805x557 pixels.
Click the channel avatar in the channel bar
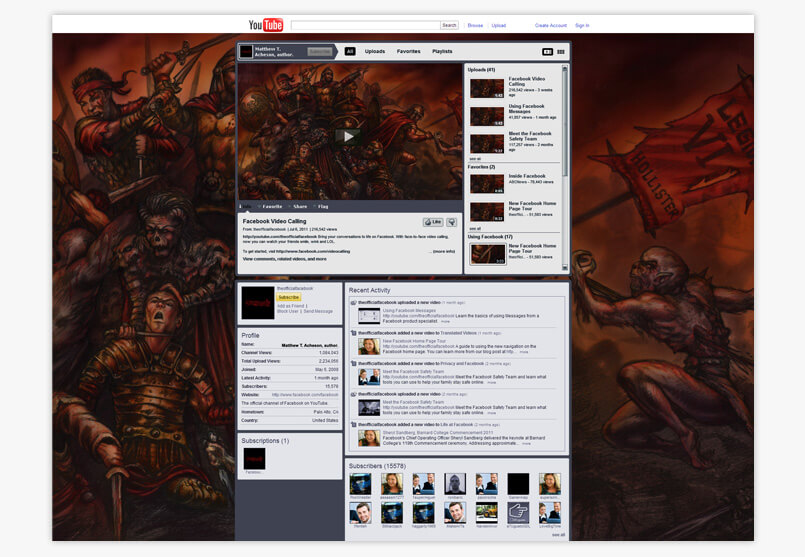click(246, 51)
